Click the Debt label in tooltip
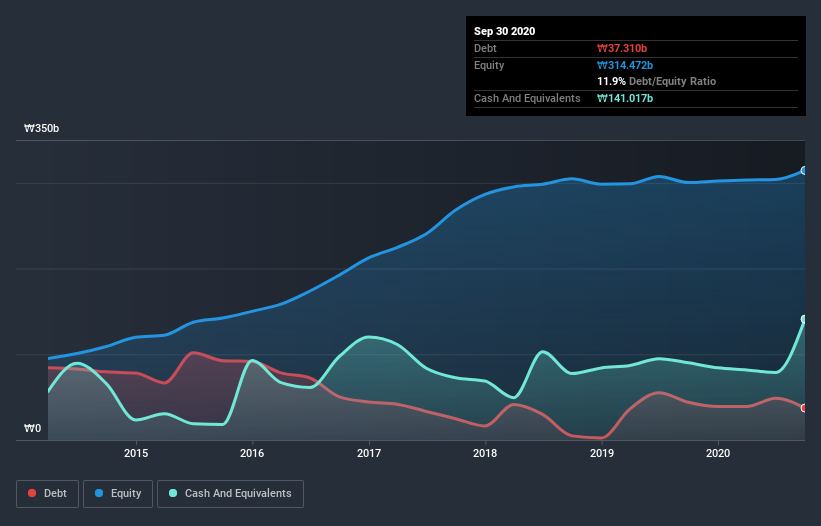 pos(485,48)
